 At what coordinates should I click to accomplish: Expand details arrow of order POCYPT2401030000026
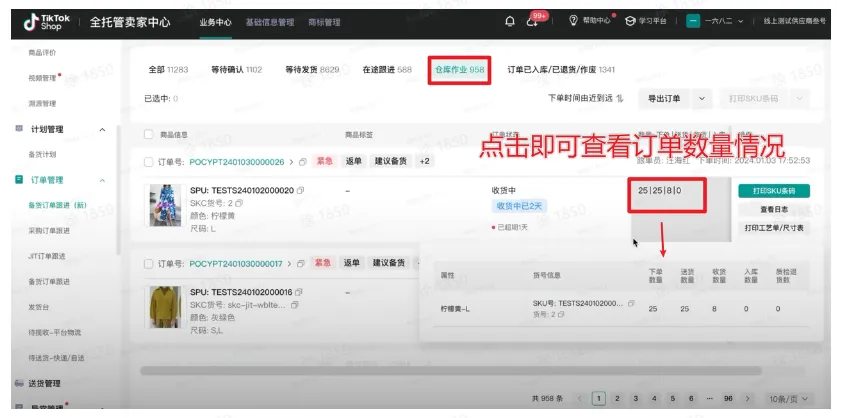tap(291, 162)
